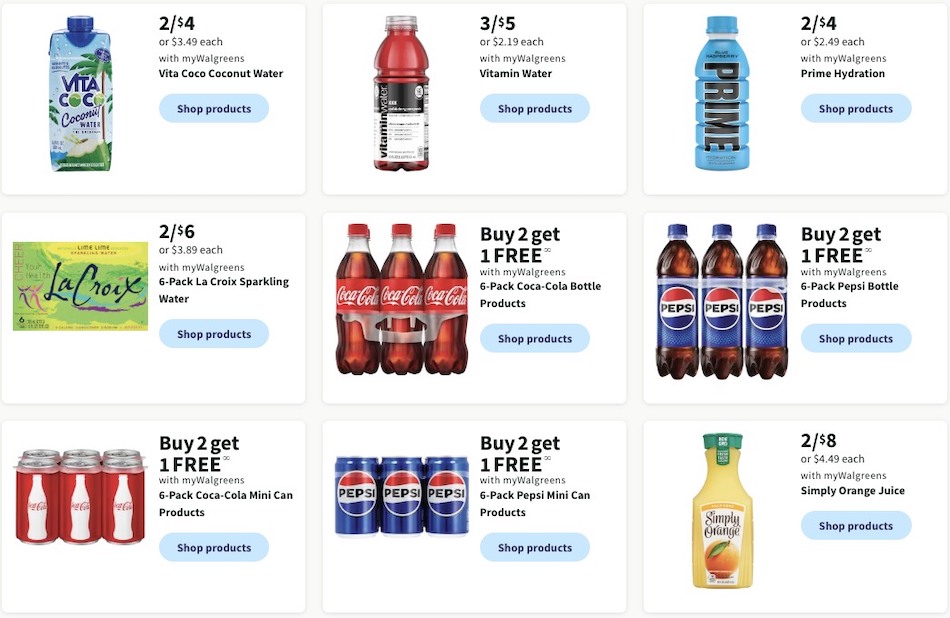950x618 pixels.
Task: Click Shop products for La Croix Sparkling Water
Action: pos(214,334)
